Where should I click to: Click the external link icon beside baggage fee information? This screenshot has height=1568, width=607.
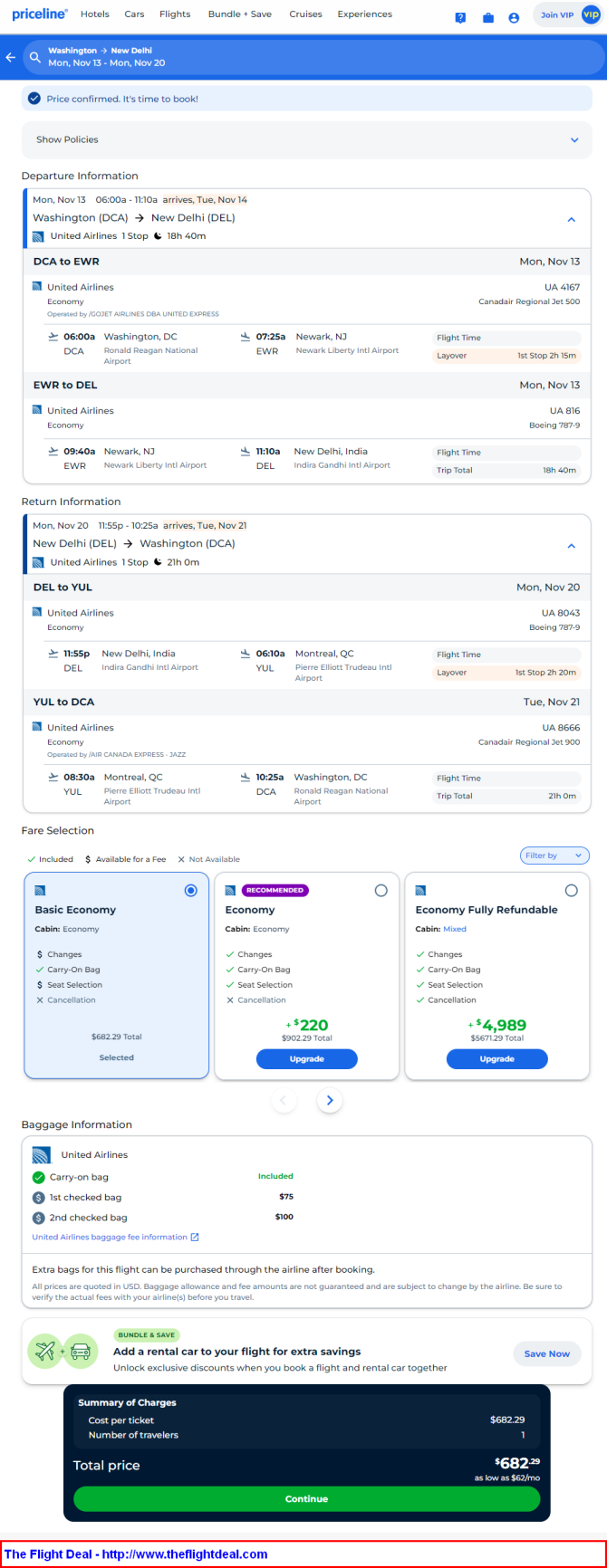[x=195, y=1237]
